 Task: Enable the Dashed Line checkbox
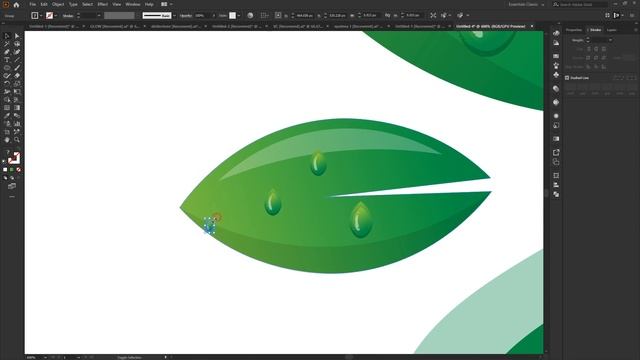[567, 78]
